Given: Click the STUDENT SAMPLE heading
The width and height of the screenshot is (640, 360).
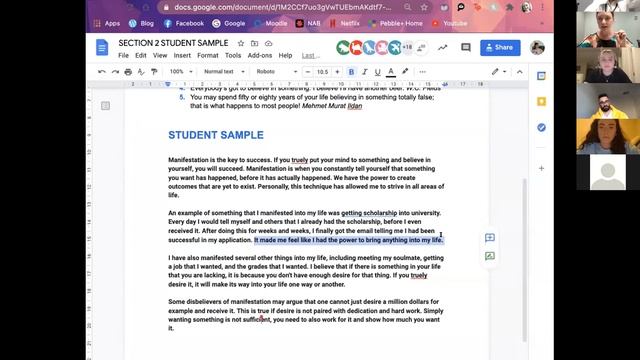Looking at the screenshot, I should coord(216,135).
